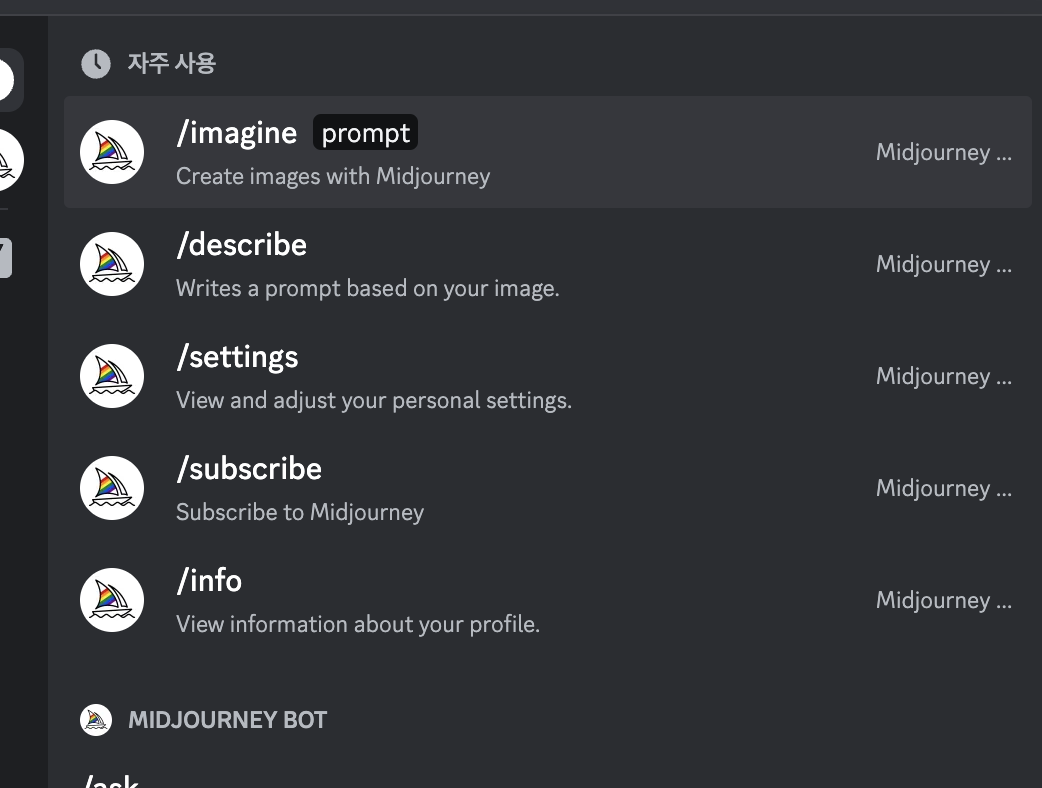The image size is (1042, 788).
Task: Click Midjourney sailboat icon beside /subscribe
Action: click(112, 488)
